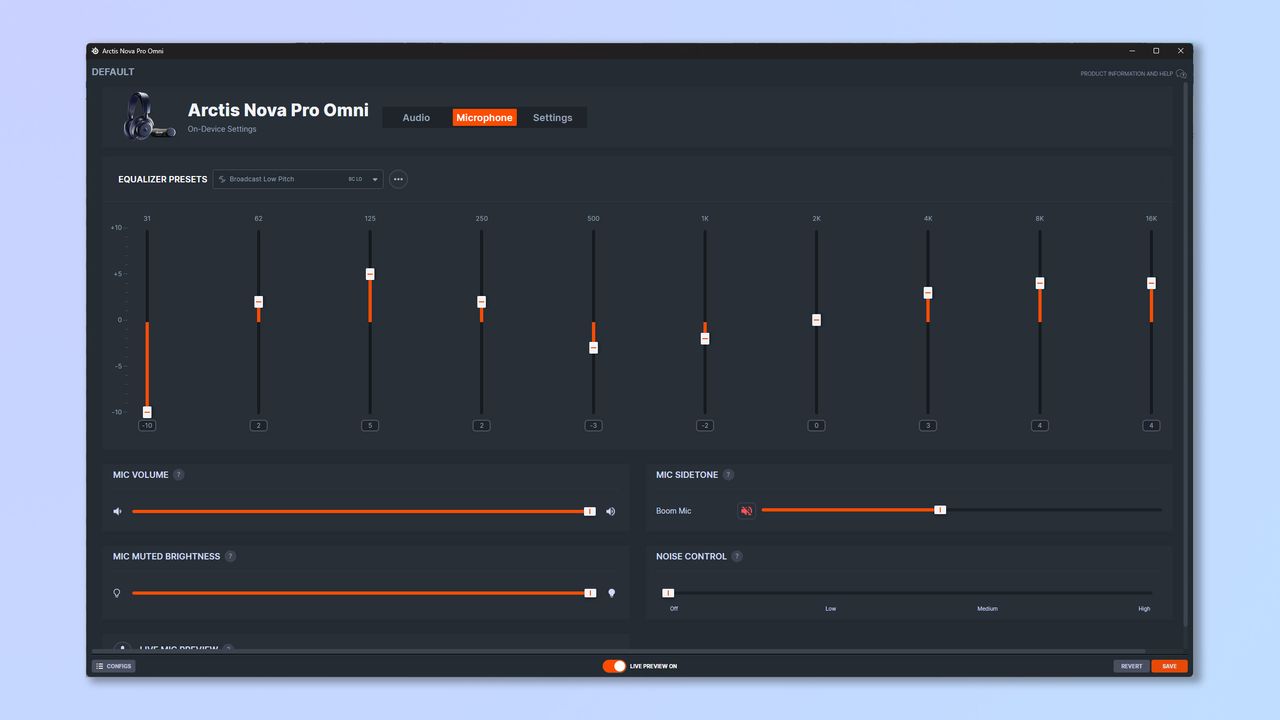Minimize the Arctis Nova Pro Omni window
This screenshot has width=1280, height=720.
click(x=1132, y=51)
